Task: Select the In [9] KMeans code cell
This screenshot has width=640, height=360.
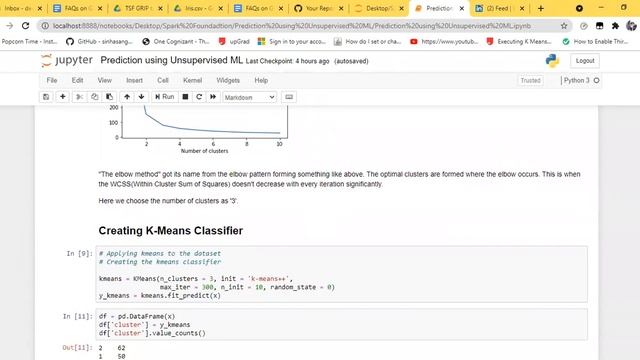Action: [342, 274]
